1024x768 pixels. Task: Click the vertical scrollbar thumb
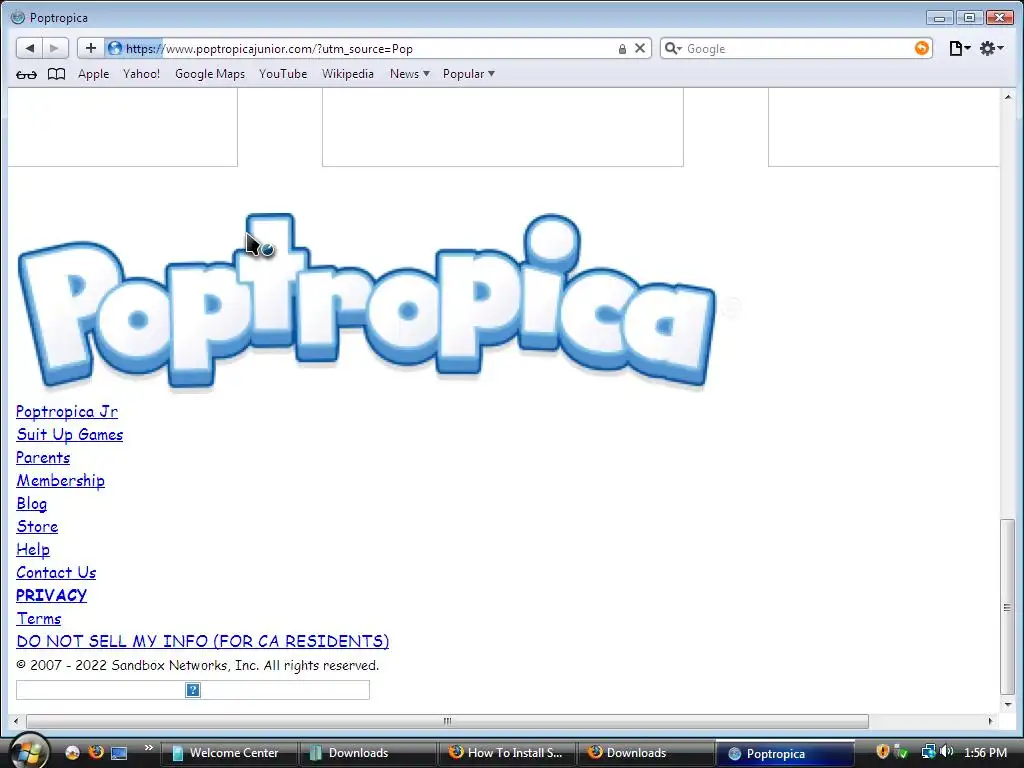[x=1008, y=607]
